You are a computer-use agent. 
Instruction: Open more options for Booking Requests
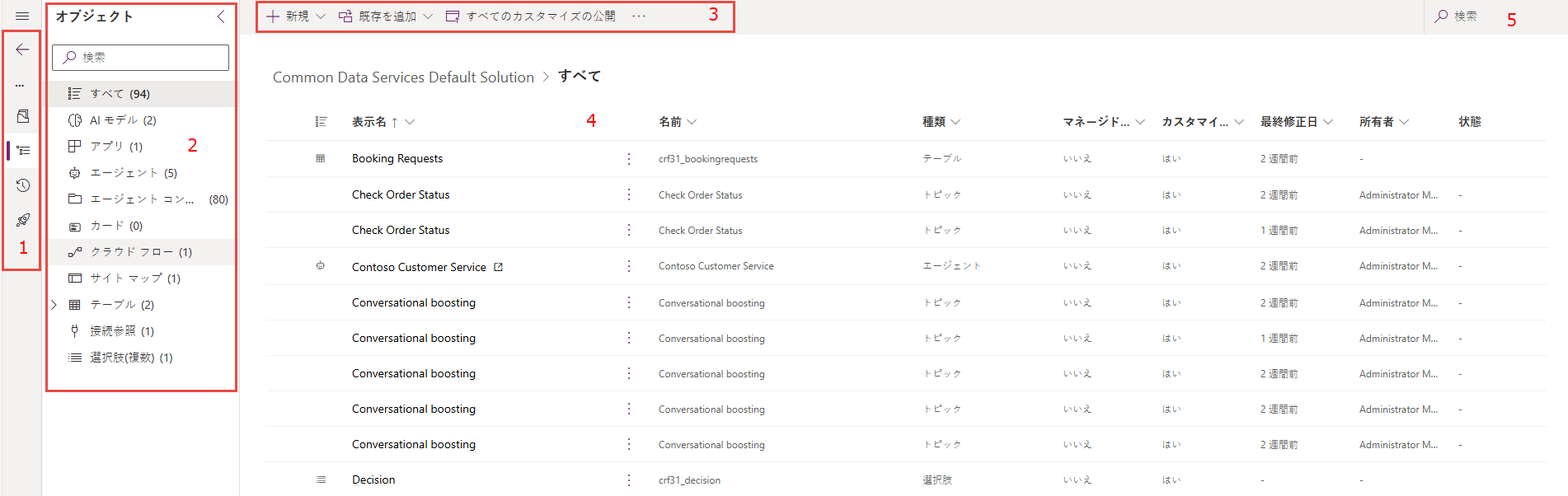click(629, 159)
